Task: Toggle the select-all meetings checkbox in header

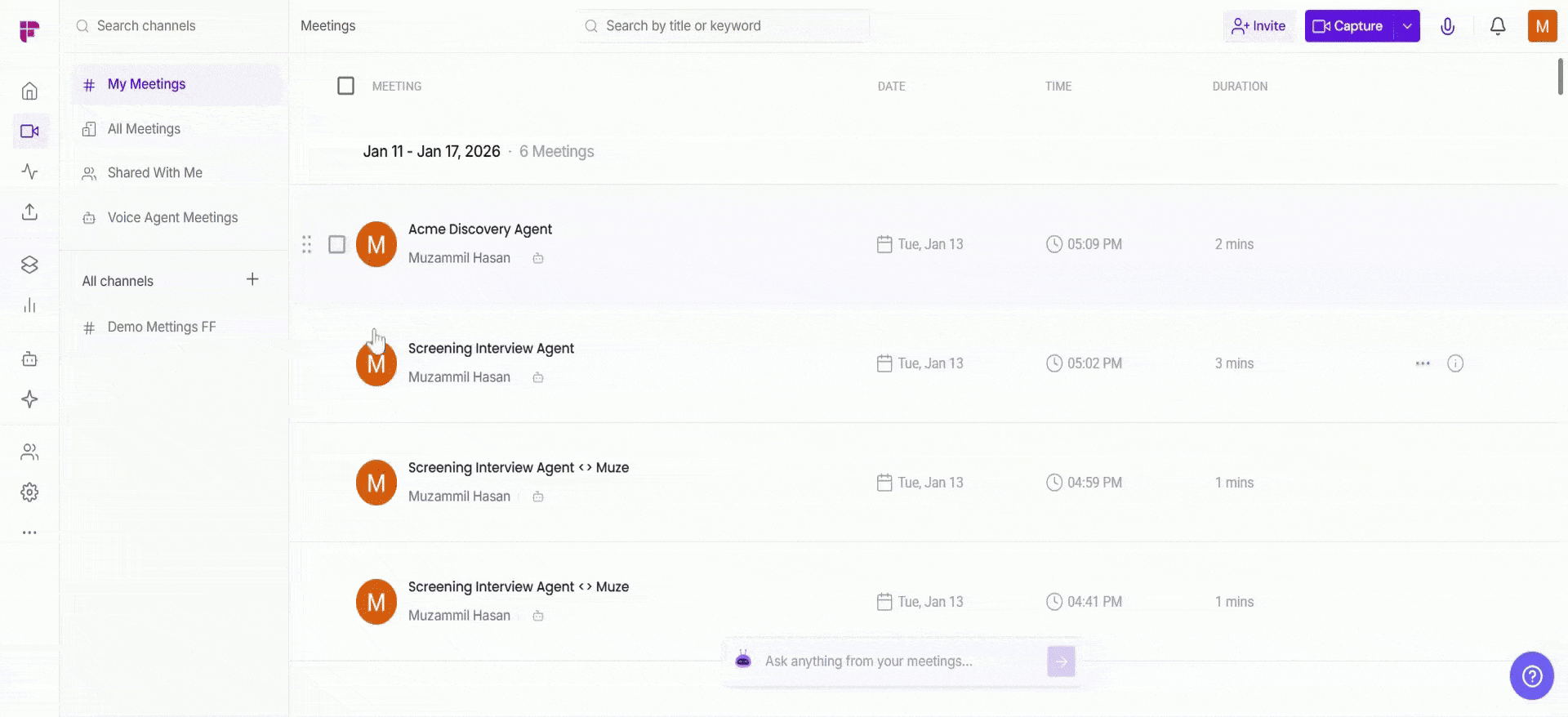Action: (345, 86)
